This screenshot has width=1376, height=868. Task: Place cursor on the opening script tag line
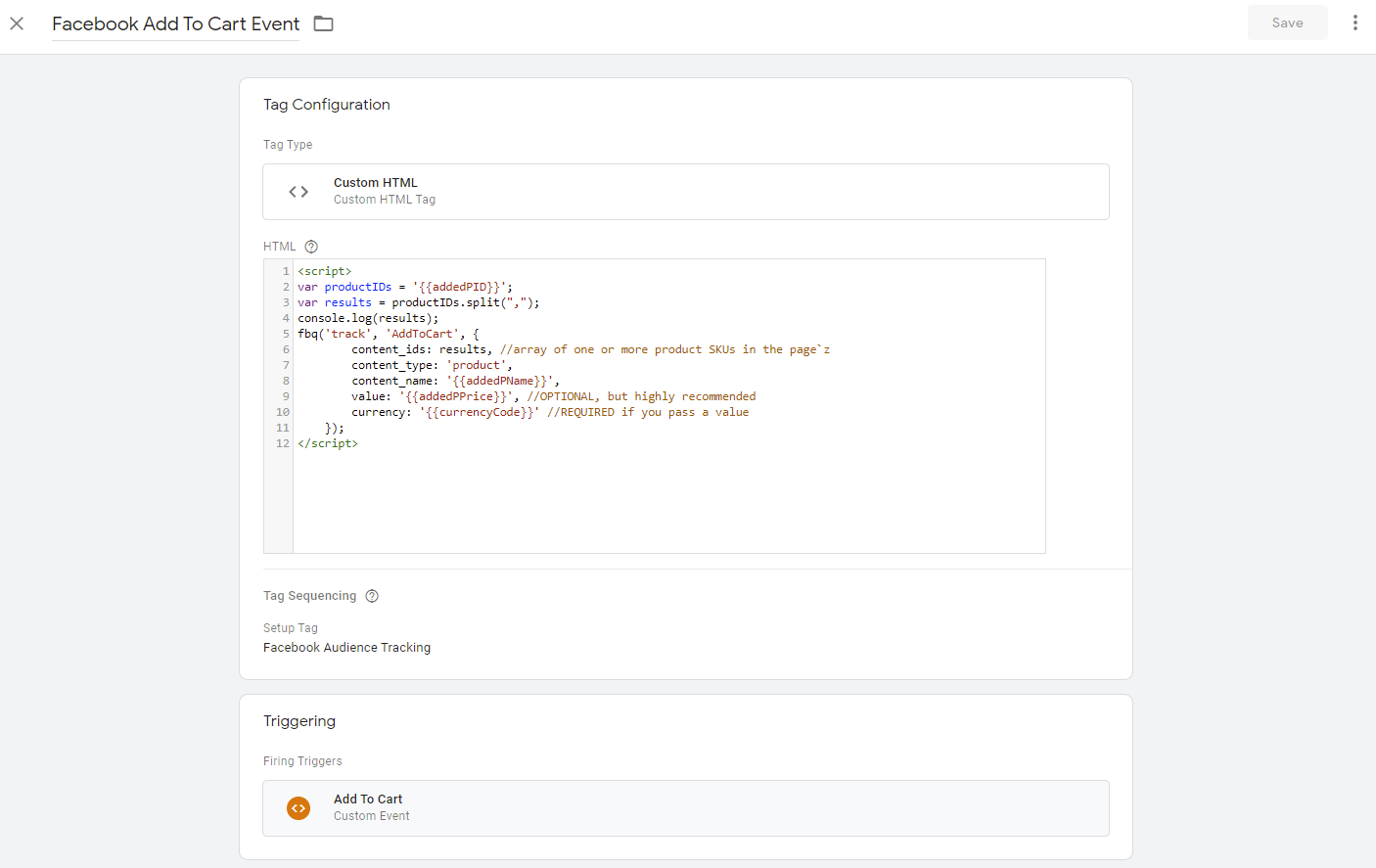[325, 271]
